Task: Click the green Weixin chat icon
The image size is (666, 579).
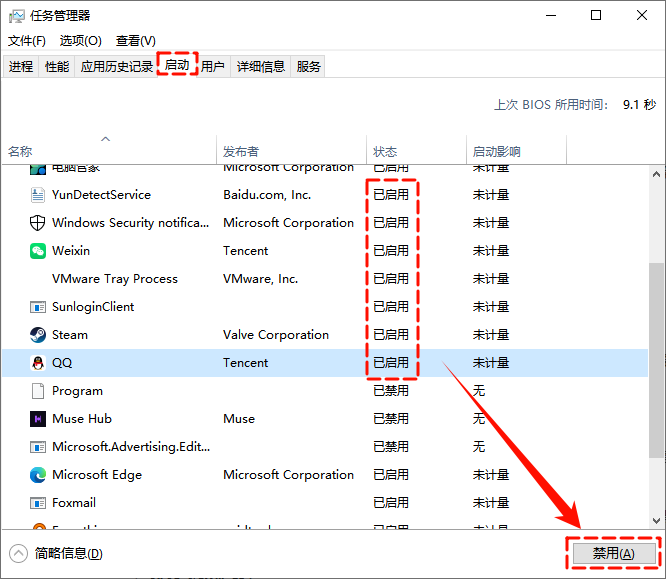Action: pos(37,251)
